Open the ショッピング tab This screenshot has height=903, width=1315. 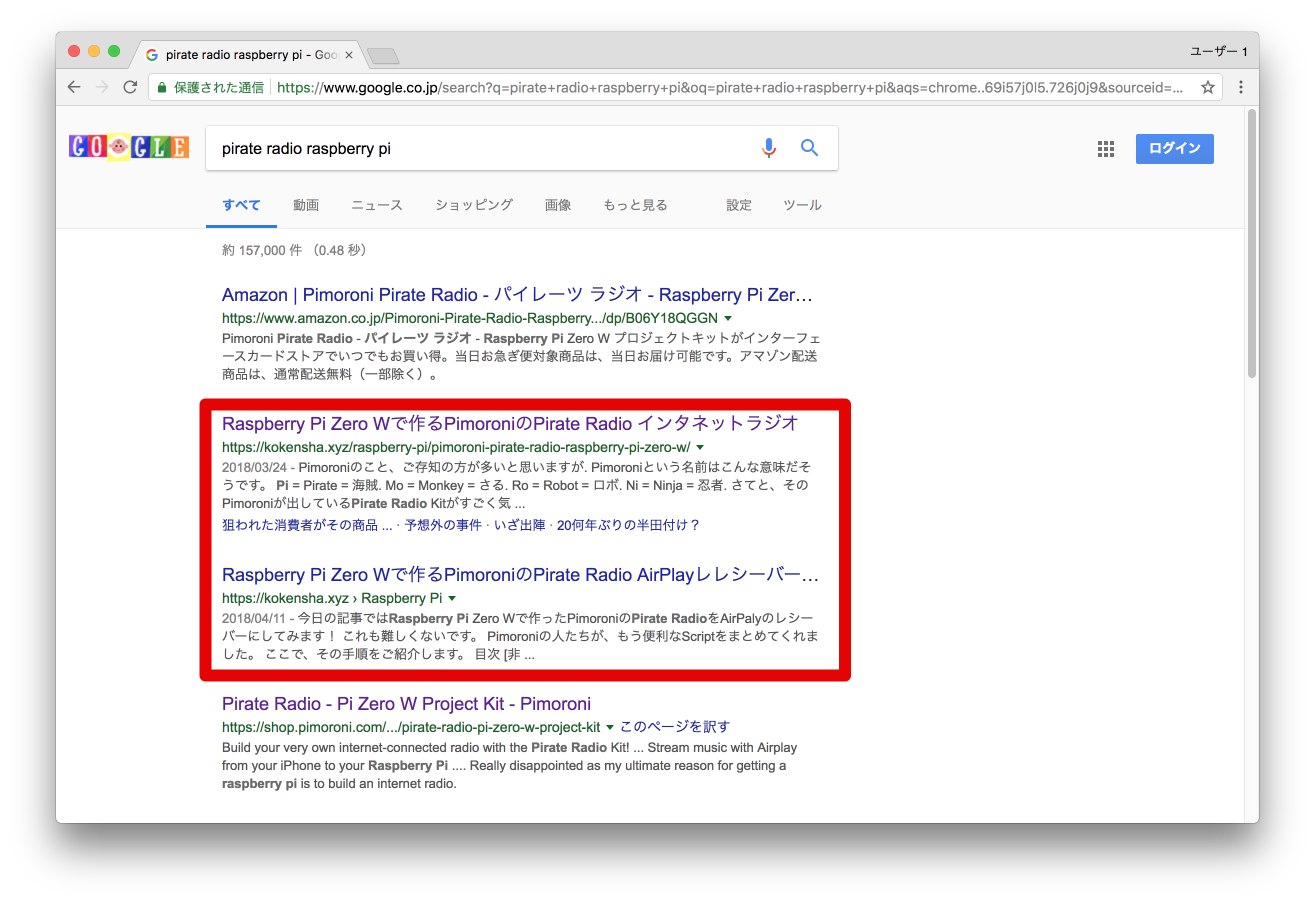pos(474,205)
